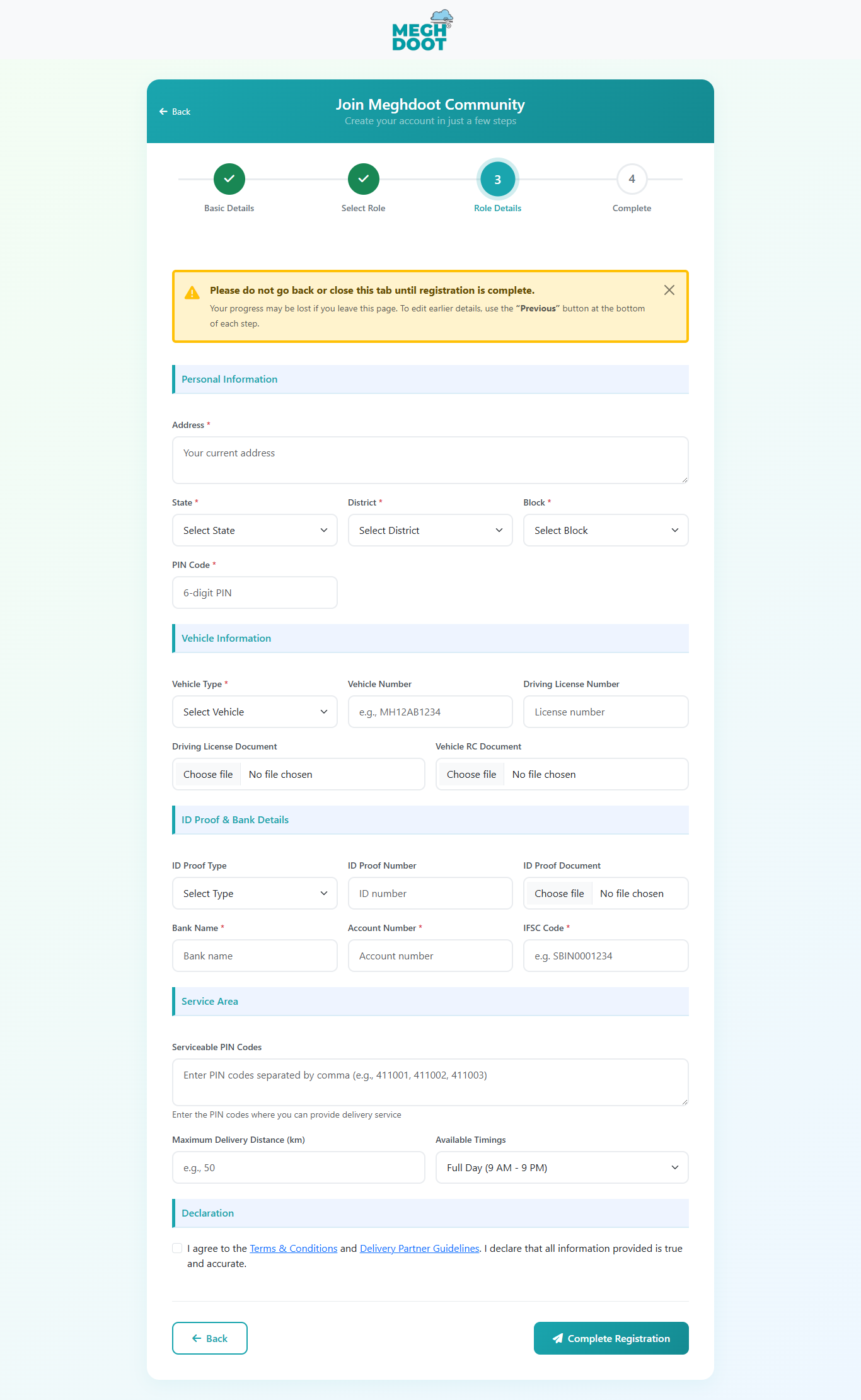
Task: Click the Basic Details step label
Action: click(229, 208)
